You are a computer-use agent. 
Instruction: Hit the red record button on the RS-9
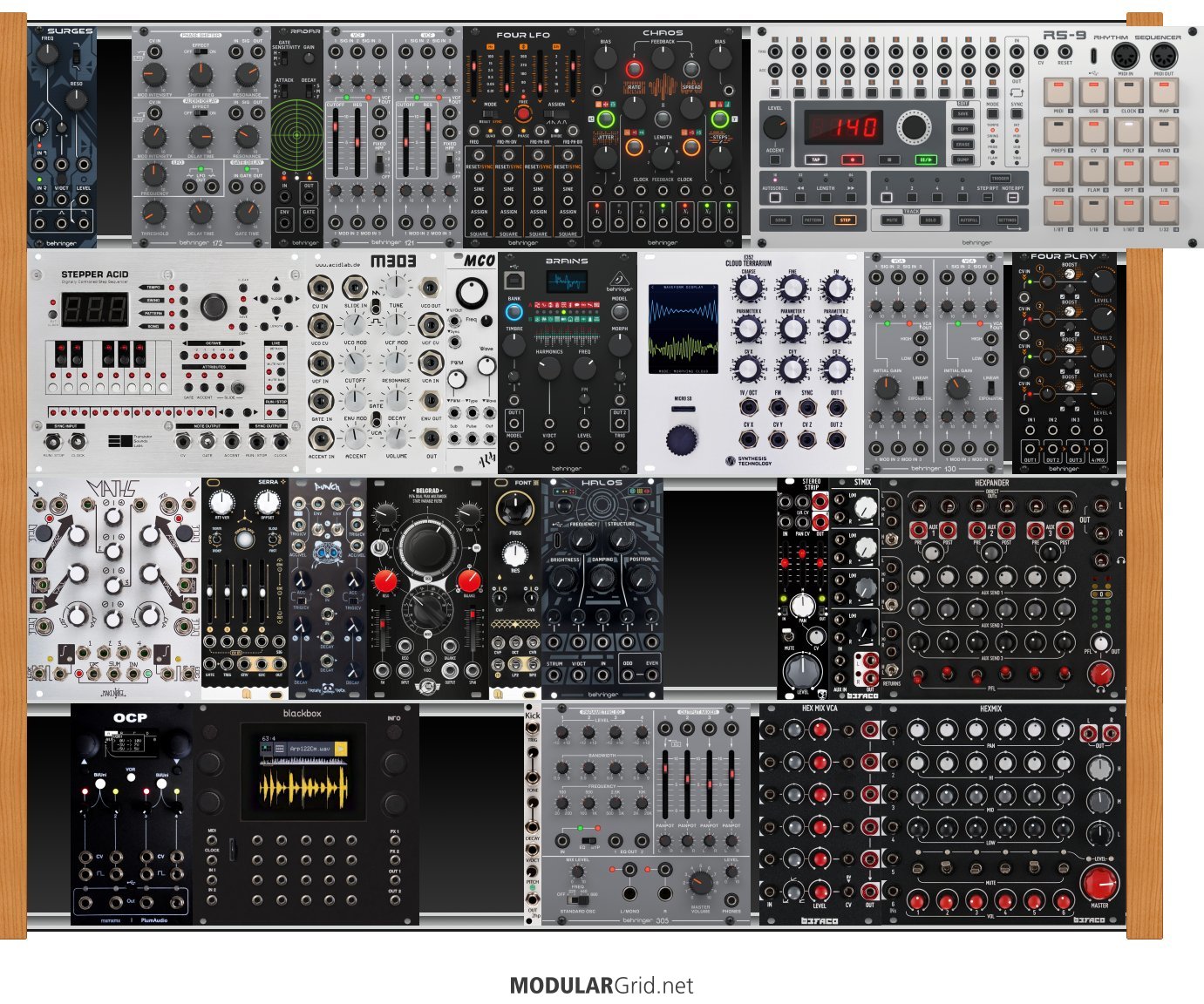pos(852,159)
